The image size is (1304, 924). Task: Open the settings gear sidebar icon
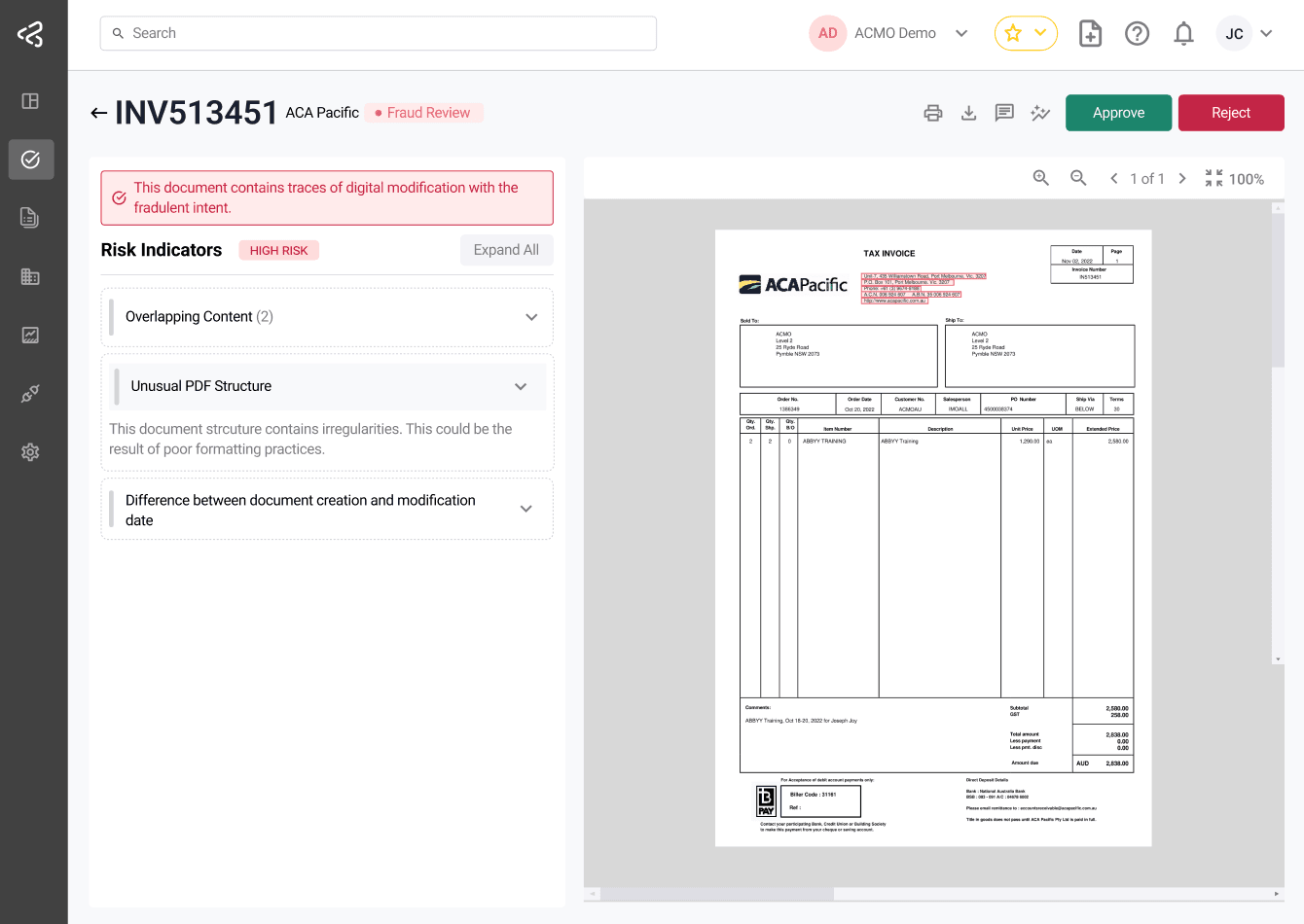[x=30, y=452]
